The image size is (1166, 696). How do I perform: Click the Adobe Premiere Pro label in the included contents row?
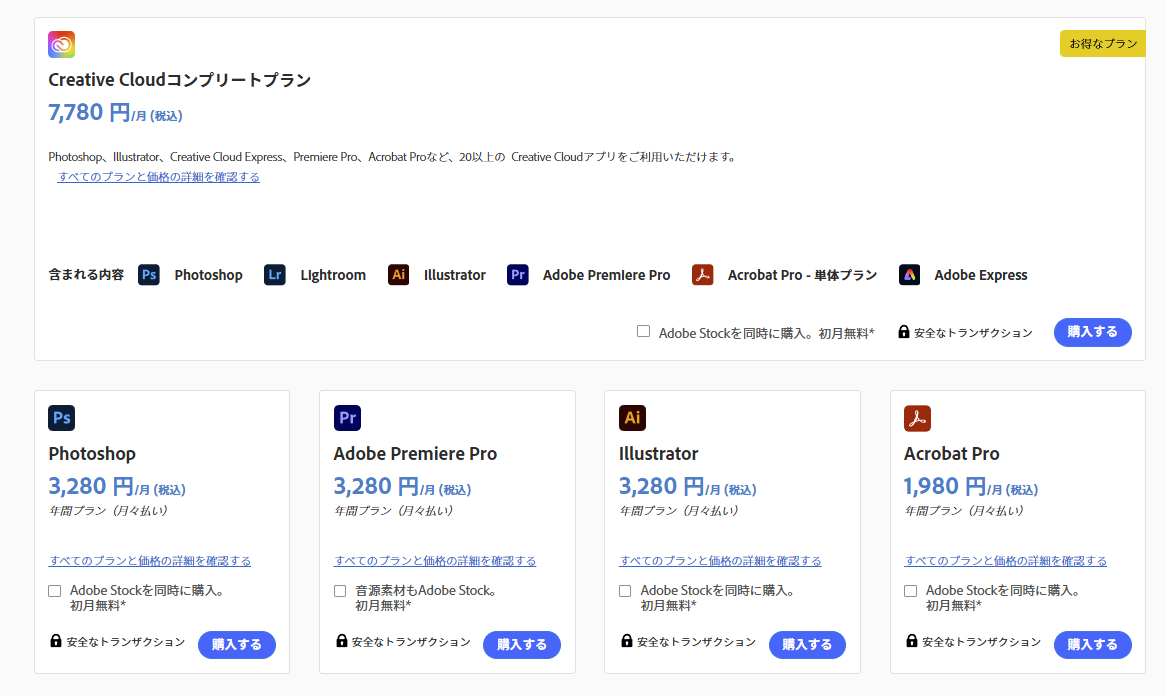click(x=607, y=275)
